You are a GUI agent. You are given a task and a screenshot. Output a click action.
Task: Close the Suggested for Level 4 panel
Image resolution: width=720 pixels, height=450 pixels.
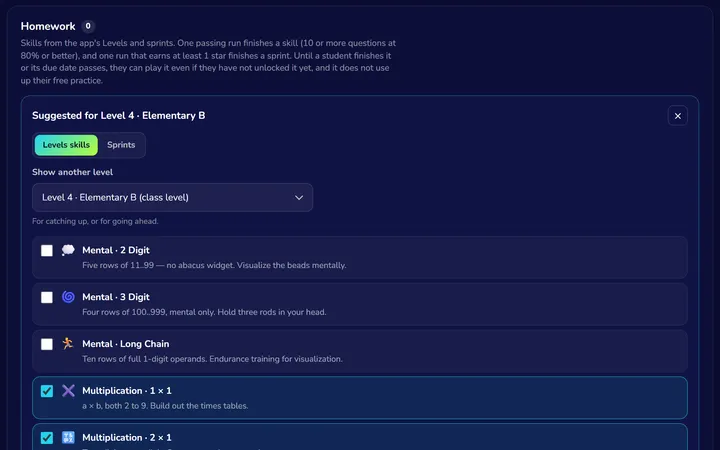(x=677, y=116)
